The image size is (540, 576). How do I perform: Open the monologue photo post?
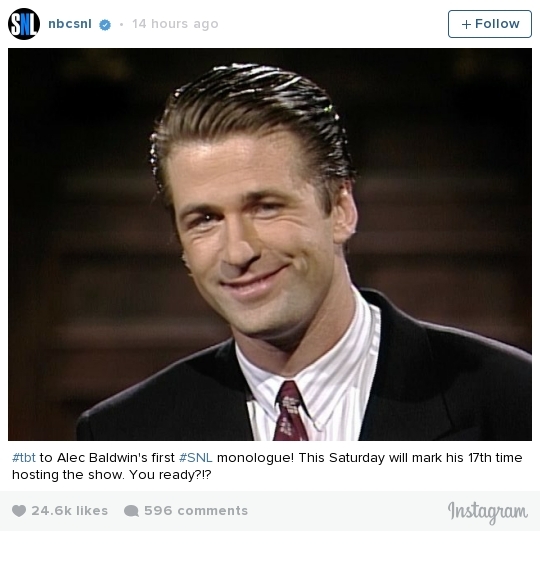[270, 244]
